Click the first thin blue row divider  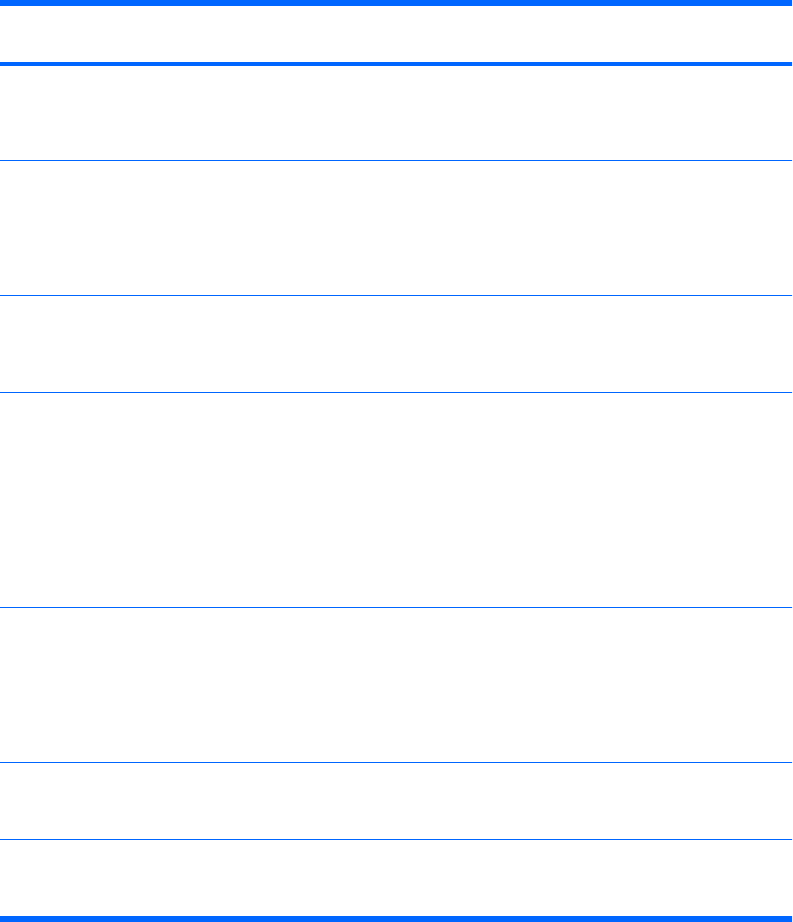pos(396,160)
